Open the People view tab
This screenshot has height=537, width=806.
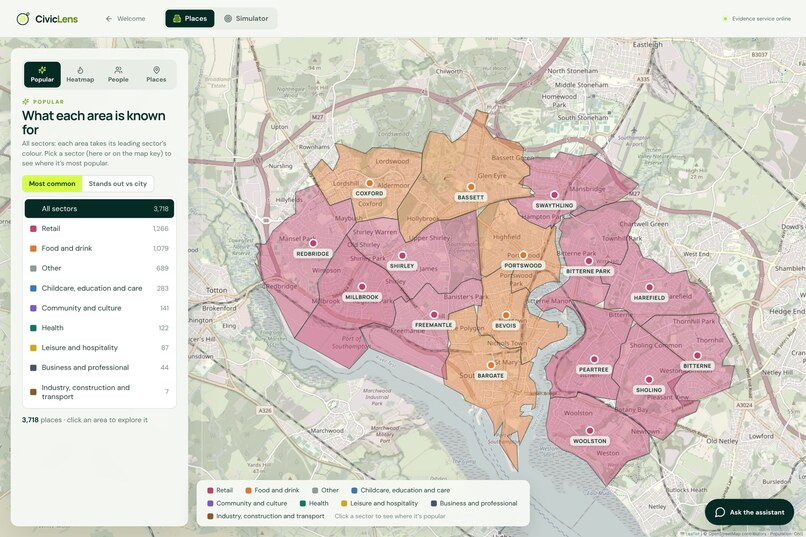tap(118, 75)
